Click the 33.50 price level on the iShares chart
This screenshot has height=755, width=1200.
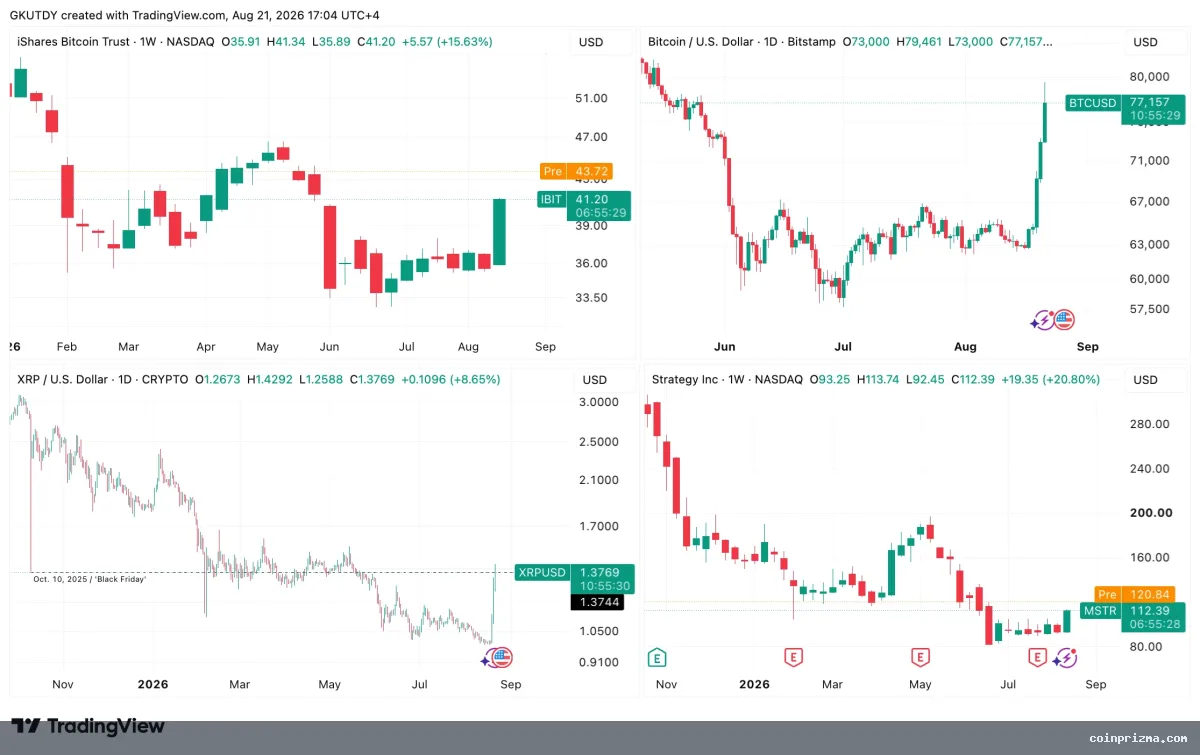(x=593, y=298)
